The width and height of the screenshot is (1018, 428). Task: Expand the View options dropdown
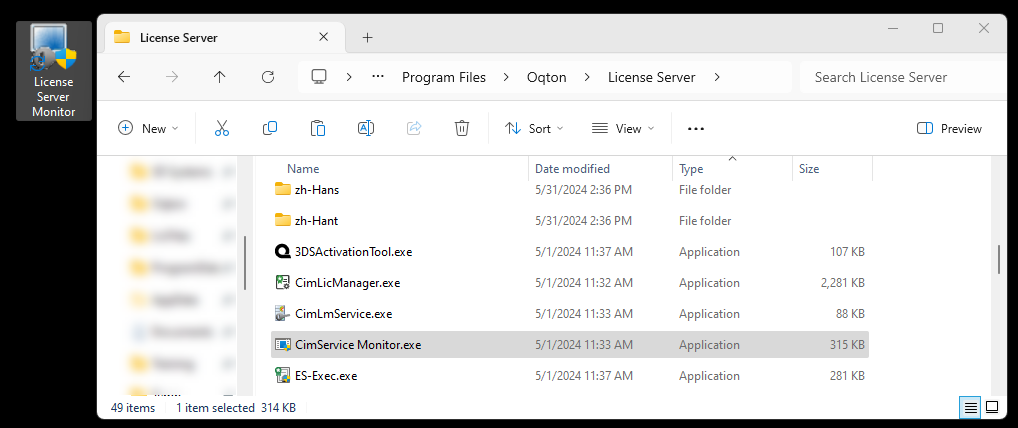point(622,128)
